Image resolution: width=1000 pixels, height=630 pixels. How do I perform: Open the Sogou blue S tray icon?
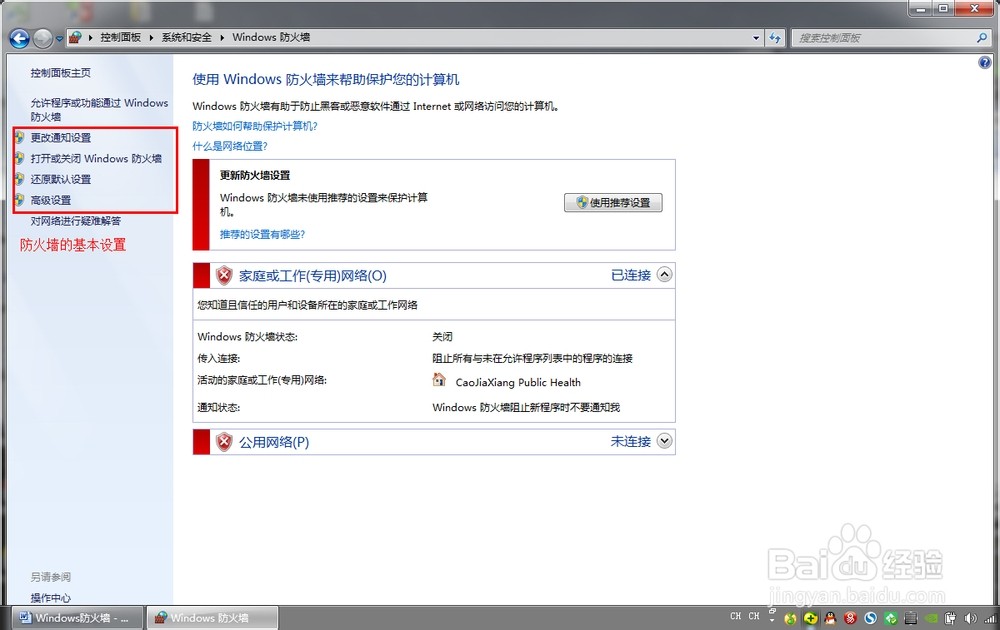click(x=871, y=618)
